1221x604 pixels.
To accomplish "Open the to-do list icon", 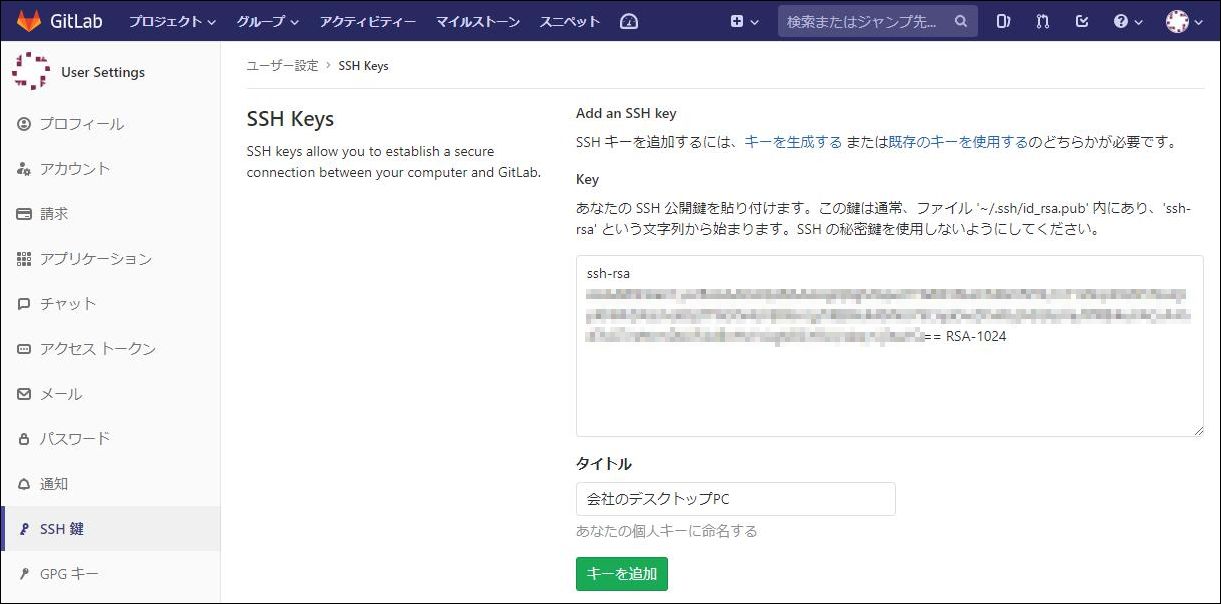I will tap(1081, 21).
